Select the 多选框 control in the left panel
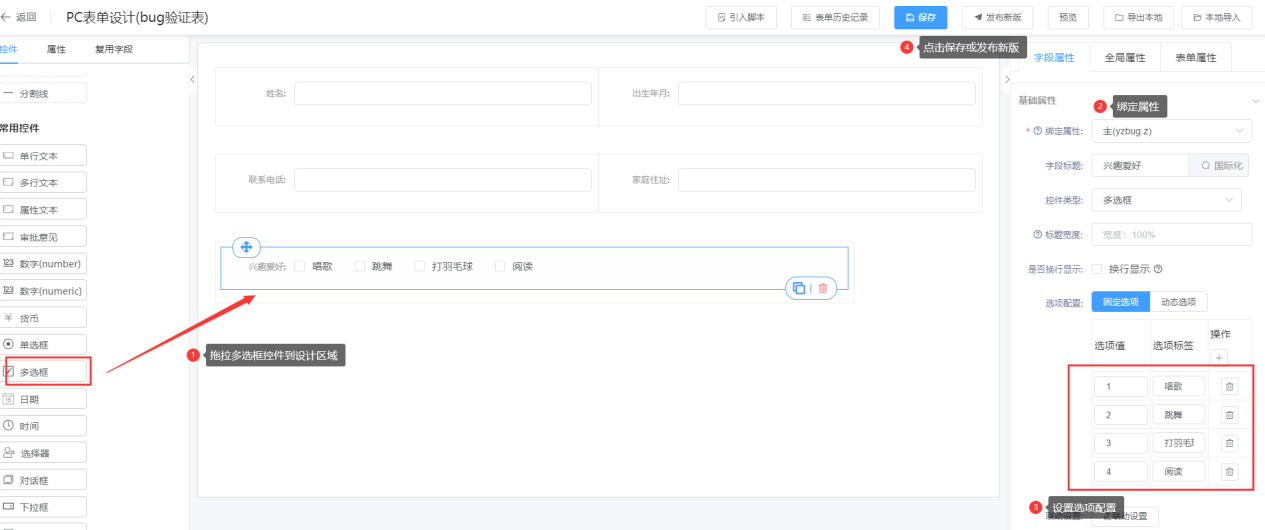Image resolution: width=1265 pixels, height=530 pixels. [x=46, y=372]
